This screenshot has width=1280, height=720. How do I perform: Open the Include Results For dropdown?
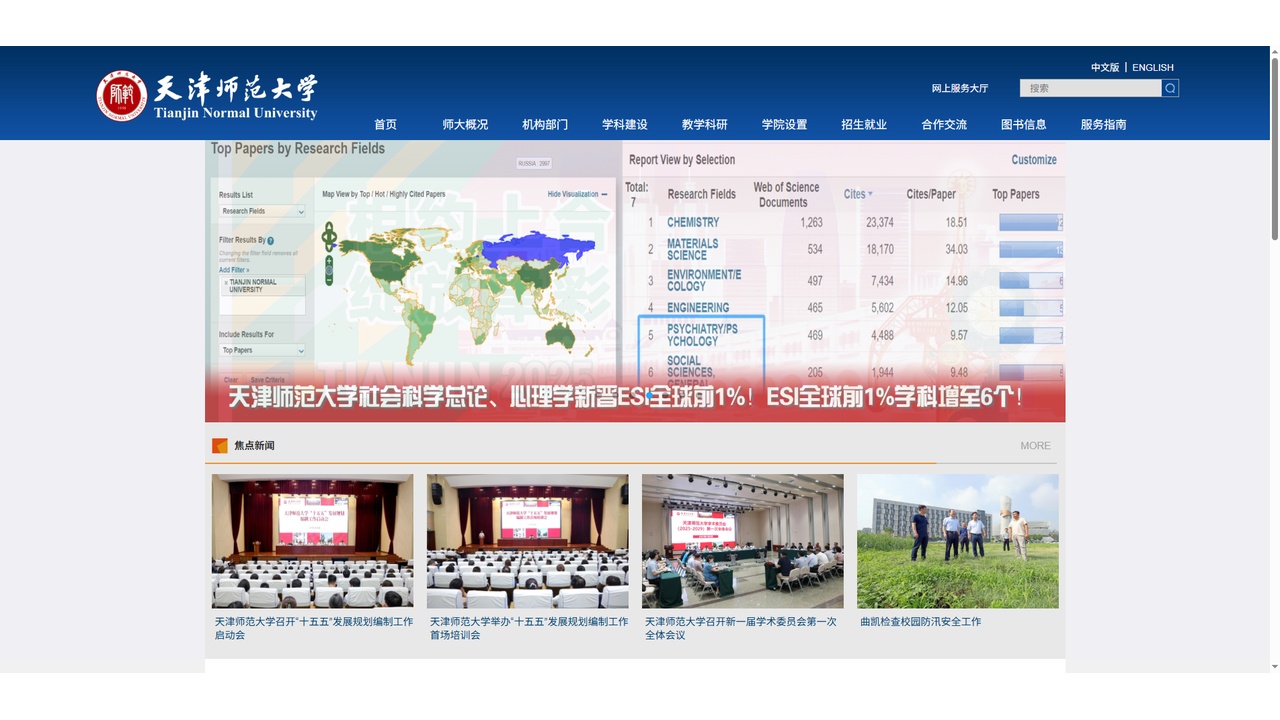[262, 350]
